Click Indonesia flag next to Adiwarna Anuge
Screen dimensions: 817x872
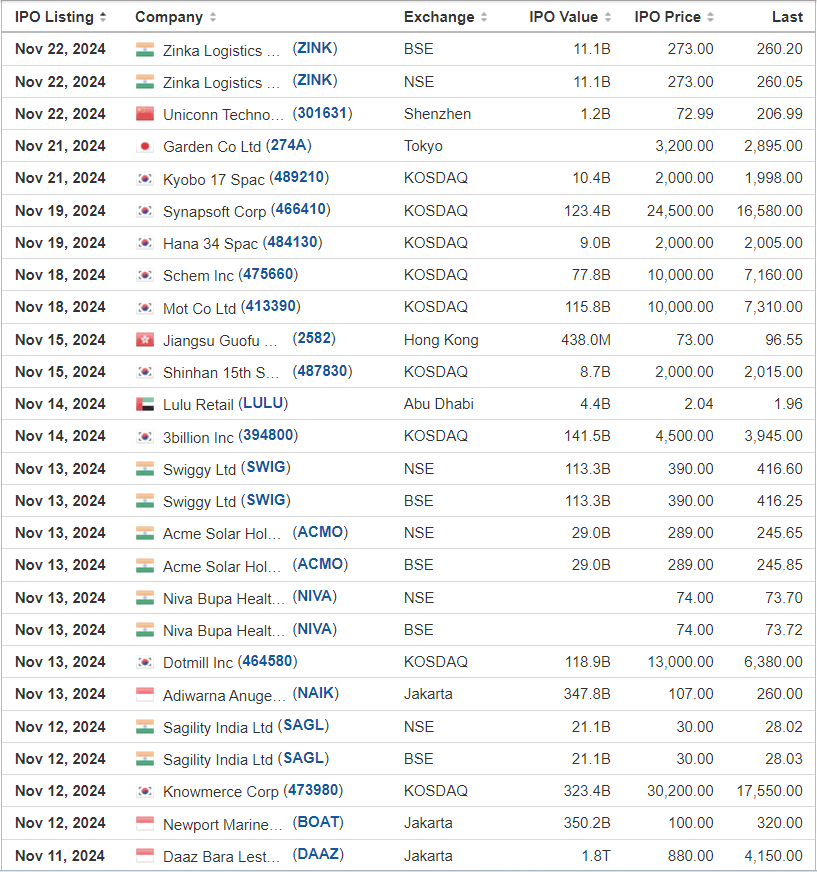coord(145,695)
